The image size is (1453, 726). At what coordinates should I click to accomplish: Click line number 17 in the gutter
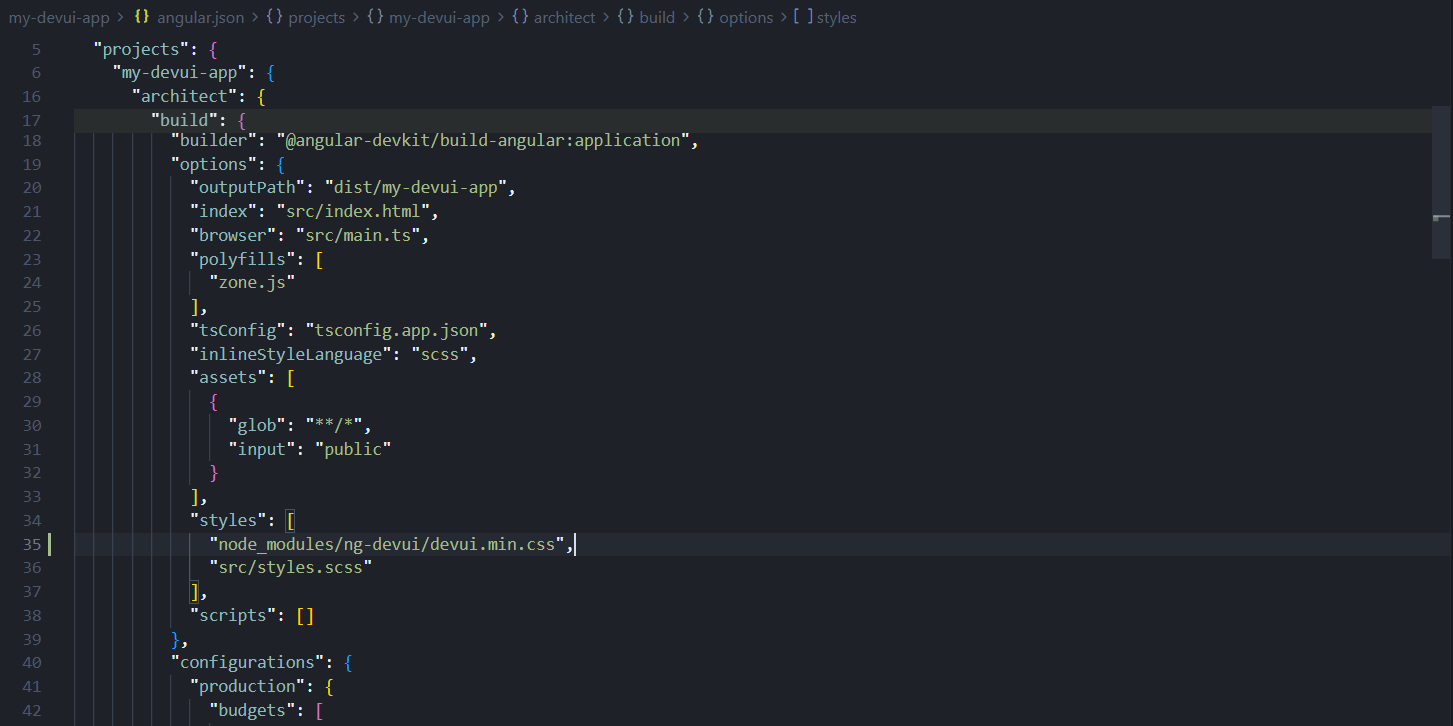click(31, 121)
